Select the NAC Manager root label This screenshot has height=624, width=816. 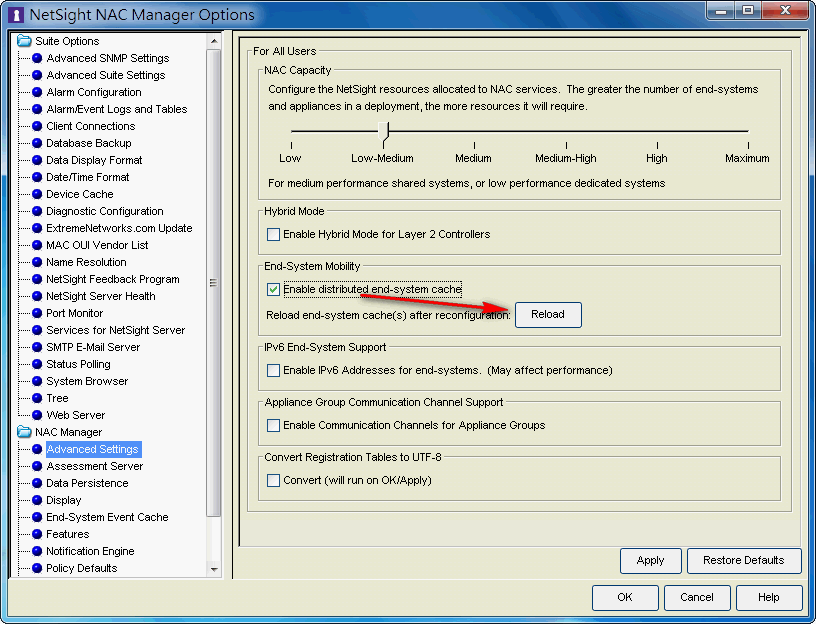[x=69, y=432]
